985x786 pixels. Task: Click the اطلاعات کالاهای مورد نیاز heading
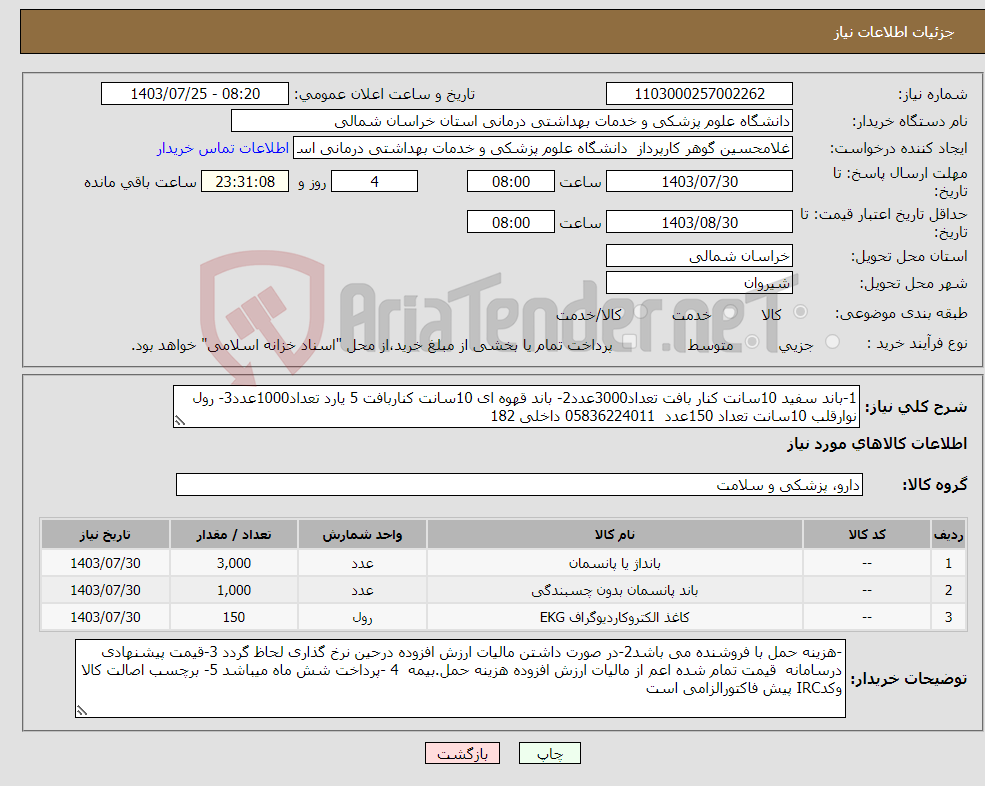(x=877, y=444)
